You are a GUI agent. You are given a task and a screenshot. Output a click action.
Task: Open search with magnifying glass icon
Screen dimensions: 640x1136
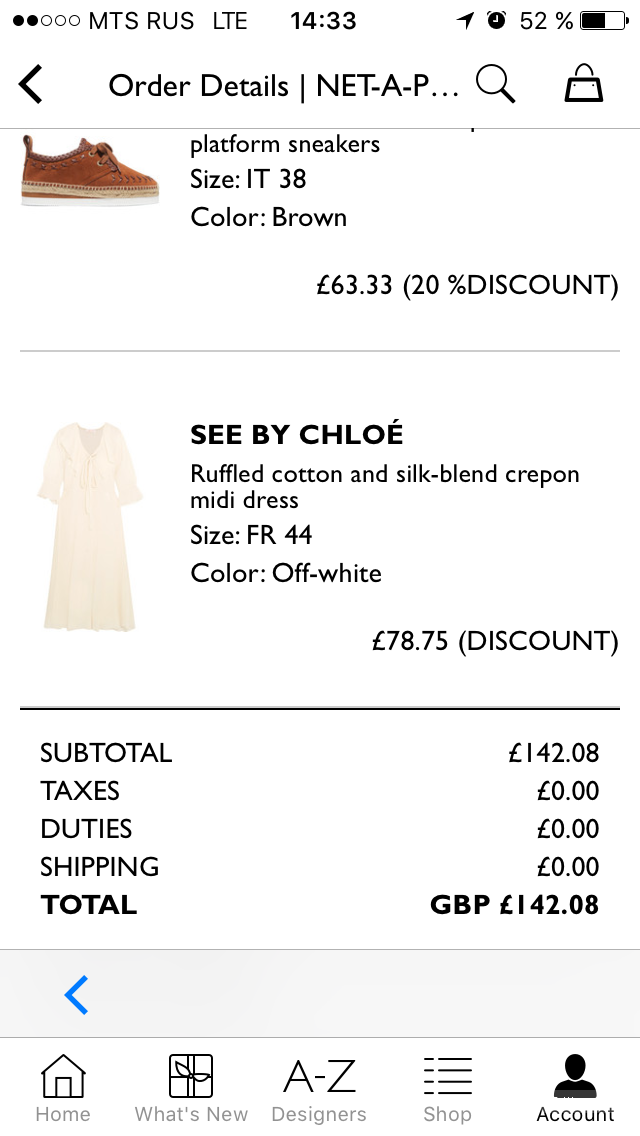pos(495,84)
